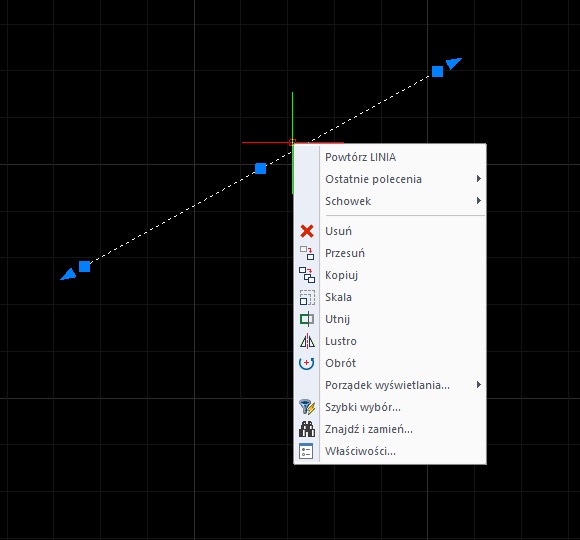Click the red X Usuń delete icon
580x540 pixels.
click(307, 231)
